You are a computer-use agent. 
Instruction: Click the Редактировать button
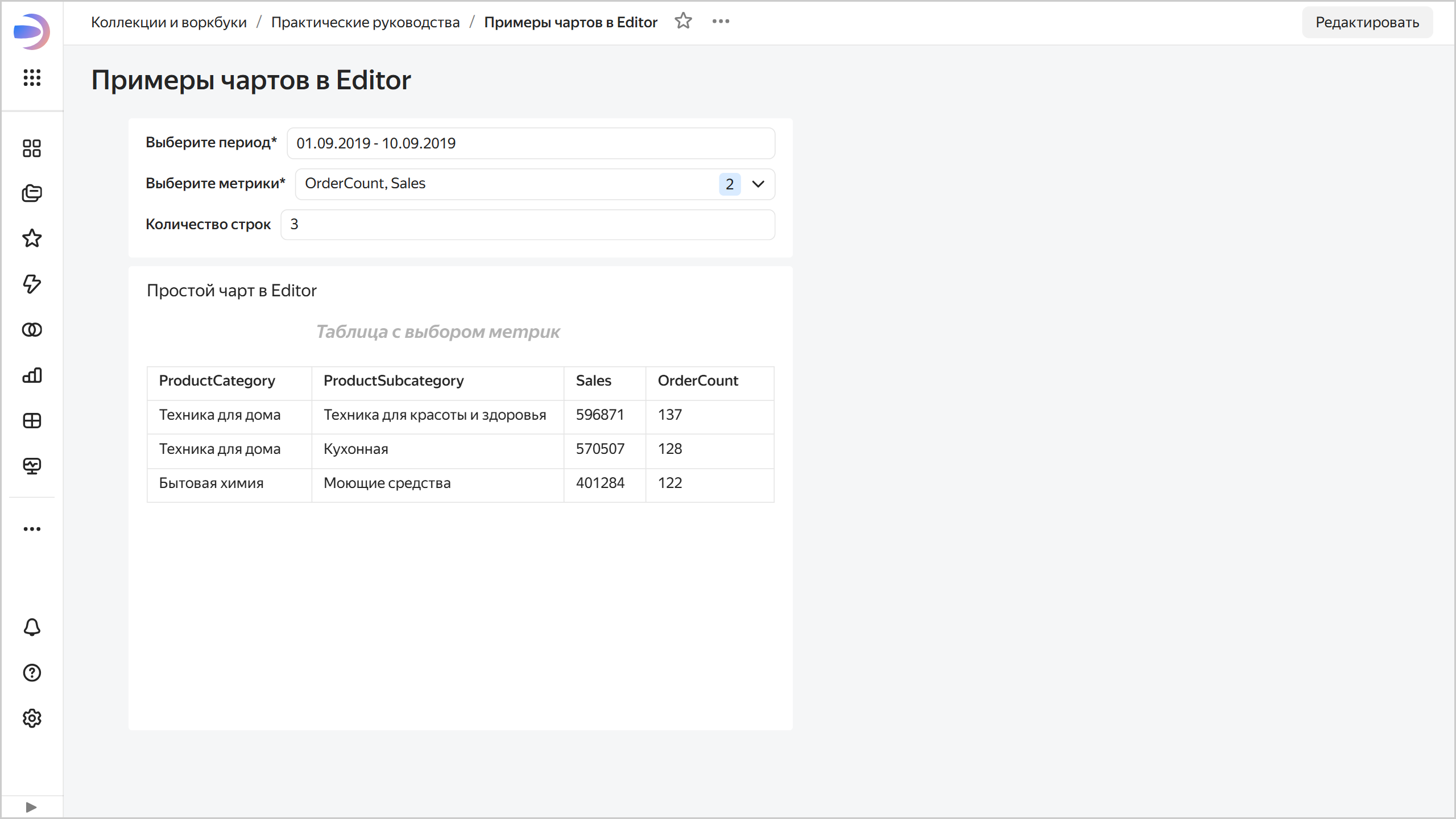[1367, 22]
